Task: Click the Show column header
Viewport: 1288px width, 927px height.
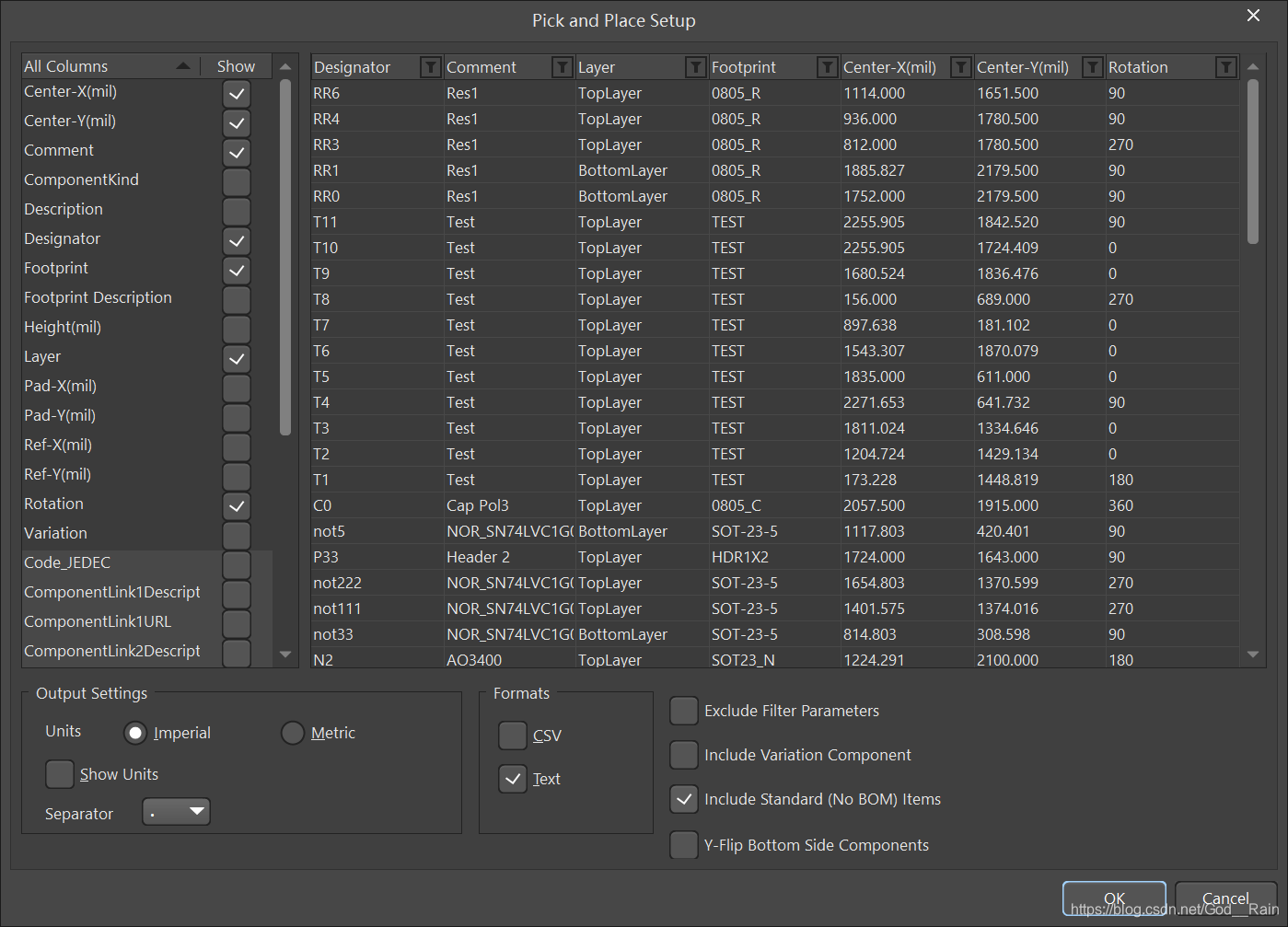Action: (x=237, y=66)
